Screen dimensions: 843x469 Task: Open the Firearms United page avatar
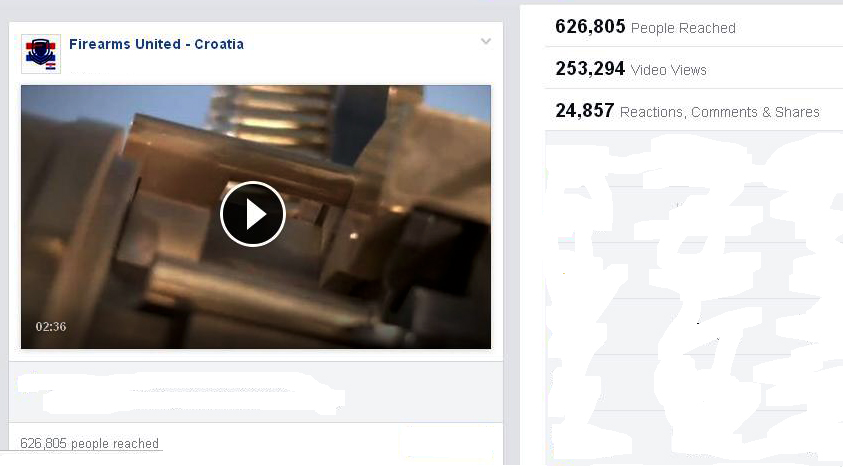pyautogui.click(x=41, y=54)
